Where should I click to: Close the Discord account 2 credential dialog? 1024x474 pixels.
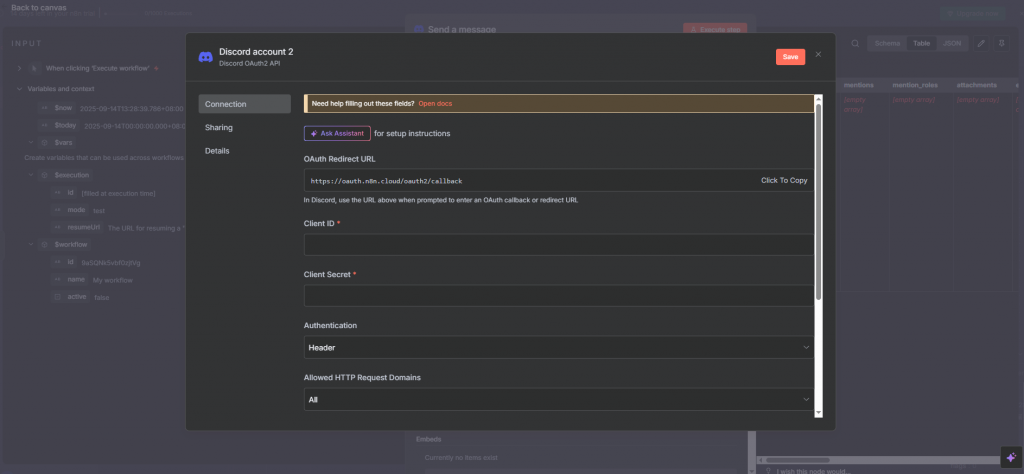click(x=818, y=55)
